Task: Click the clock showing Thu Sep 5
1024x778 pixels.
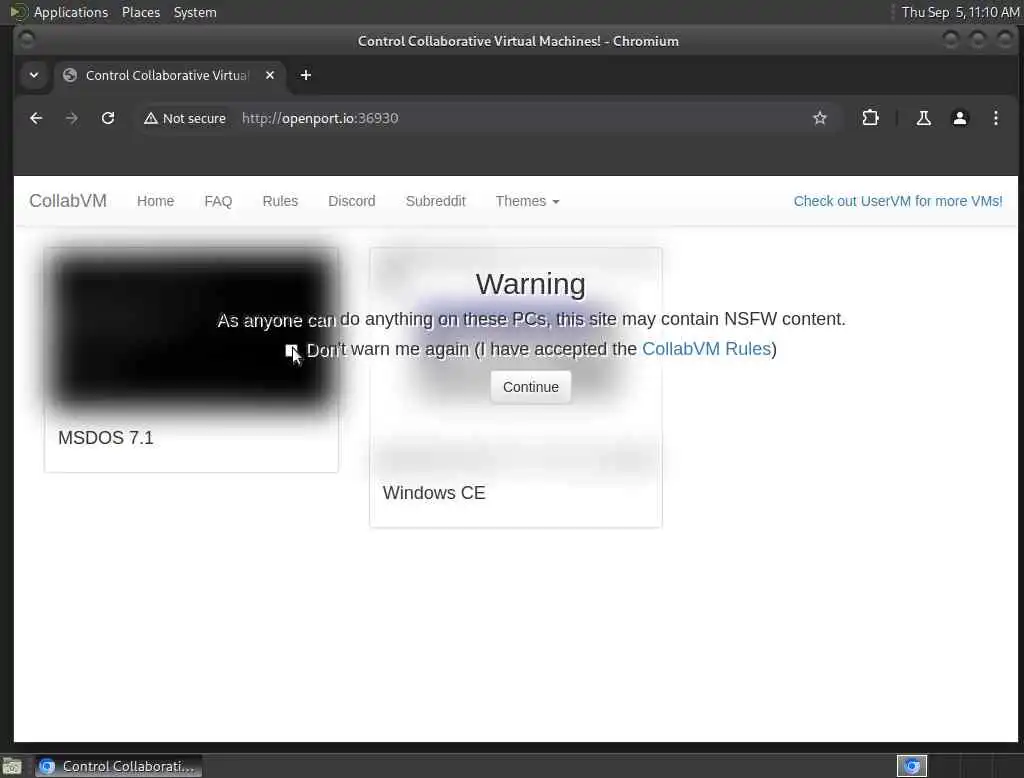Action: (959, 12)
